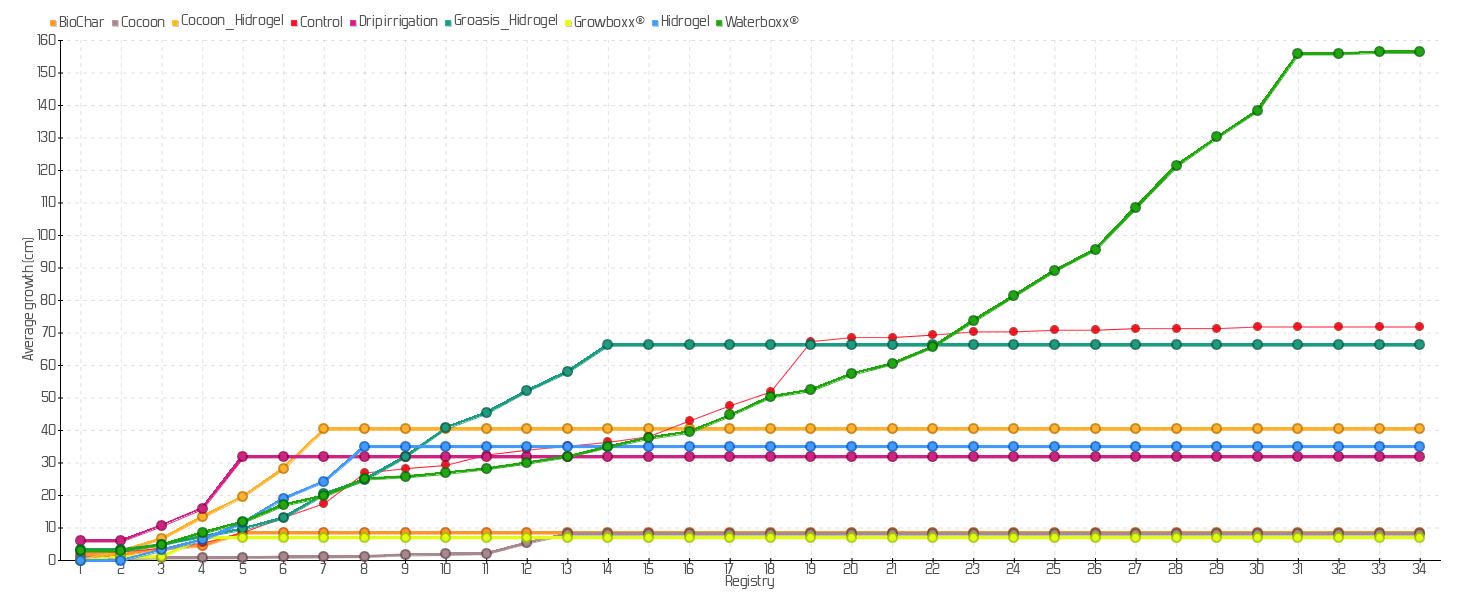
Task: Click Waterboxx® data point at registry 34
Action: [x=1419, y=52]
